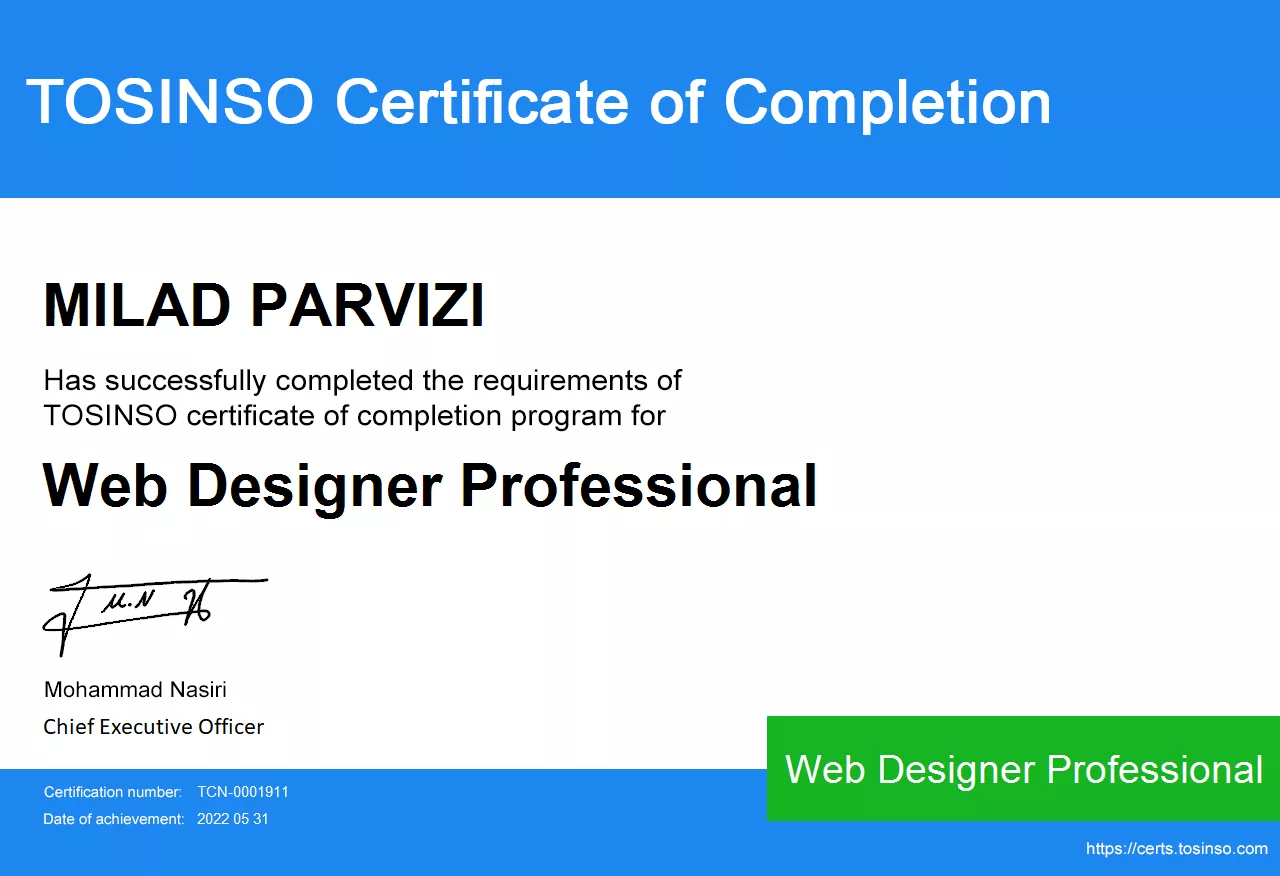The image size is (1280, 876).
Task: Select certification number TCN-0001911
Action: (243, 792)
